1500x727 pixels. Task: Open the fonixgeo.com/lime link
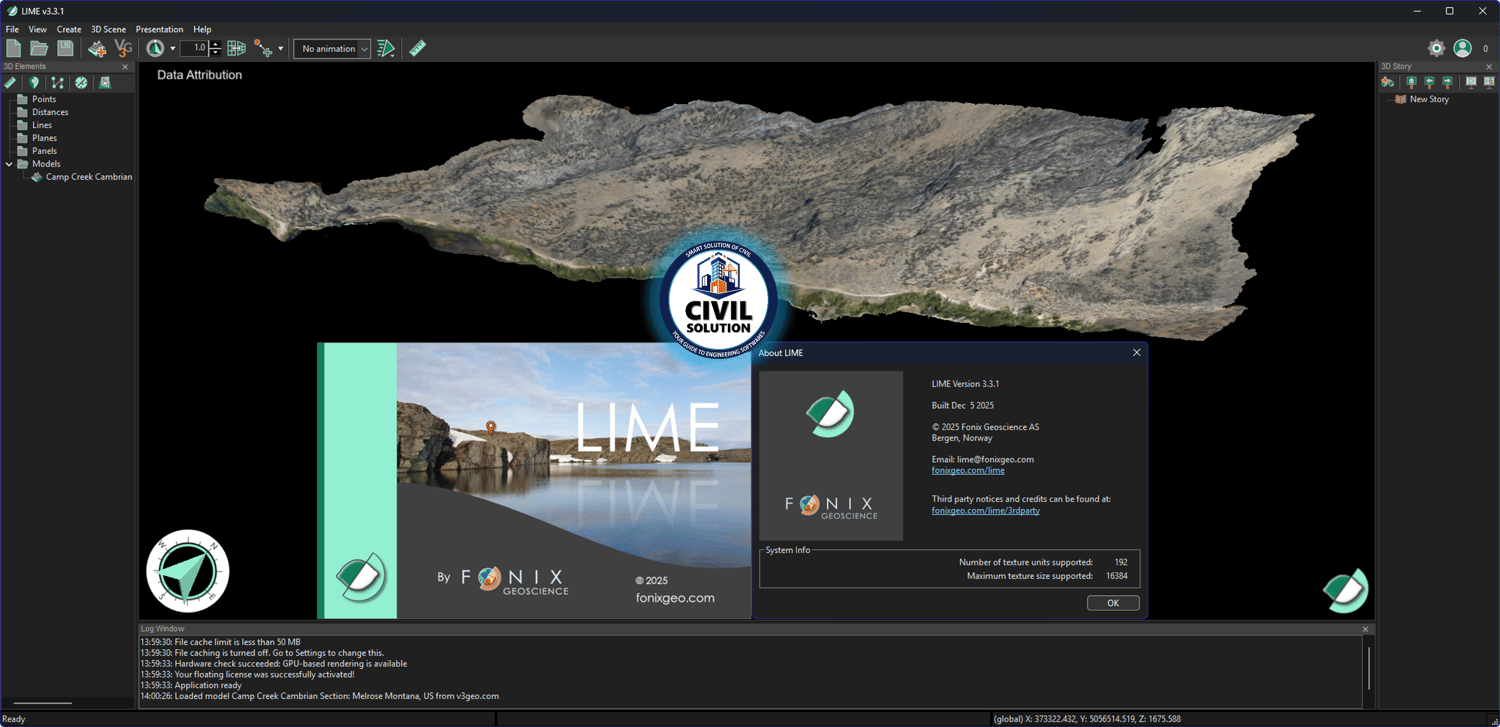coord(968,470)
